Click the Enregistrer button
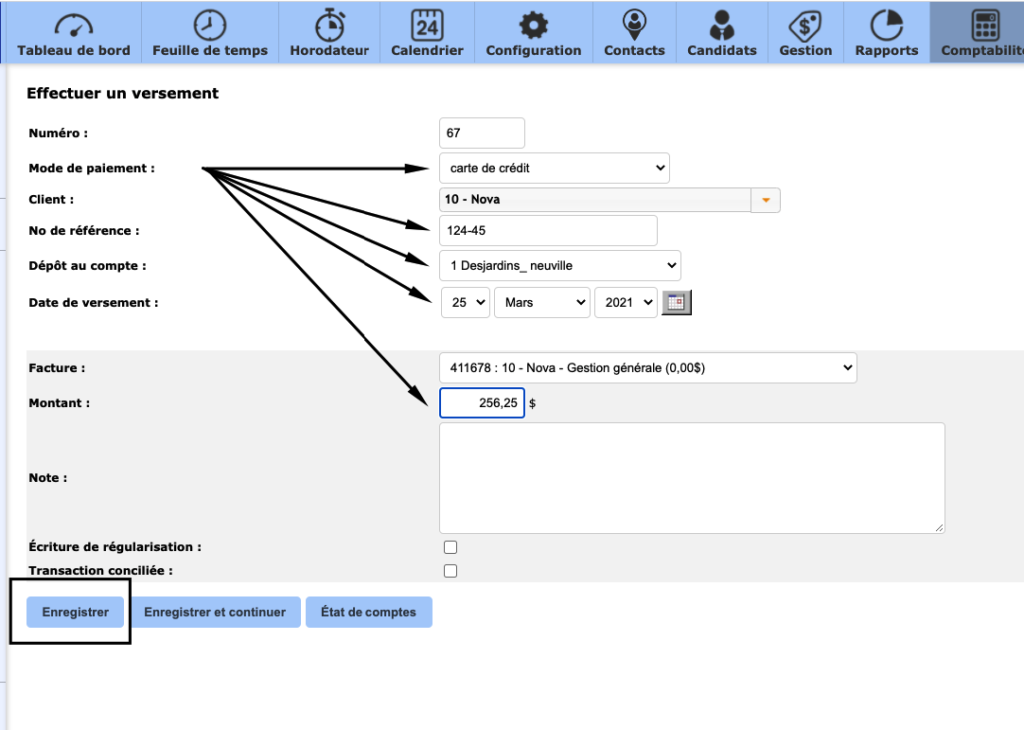This screenshot has width=1024, height=730. click(x=75, y=612)
